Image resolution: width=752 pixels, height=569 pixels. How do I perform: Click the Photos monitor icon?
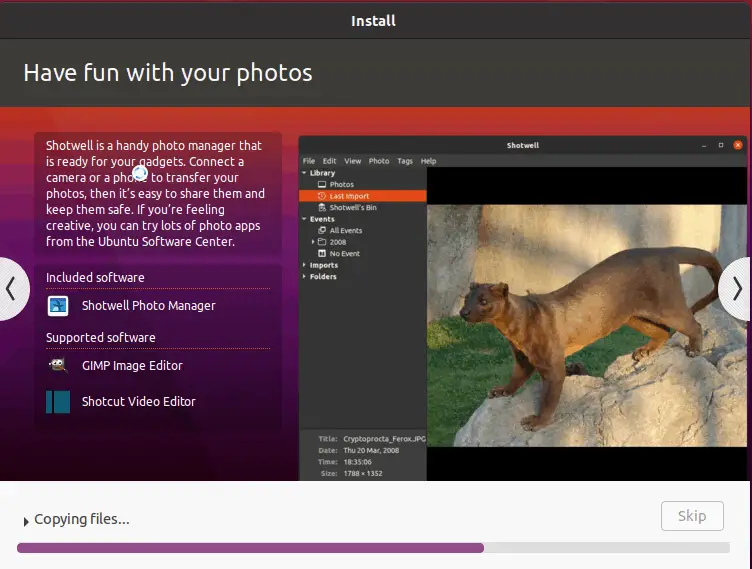click(322, 184)
